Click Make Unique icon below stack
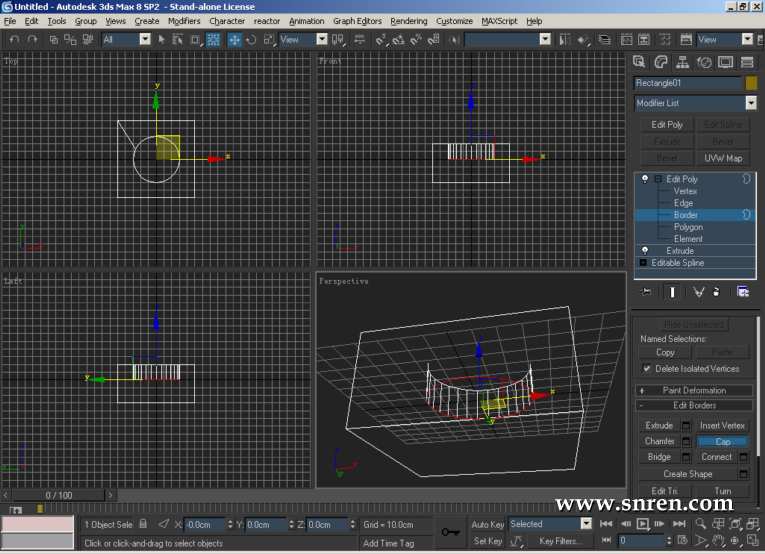765x554 pixels. point(699,292)
